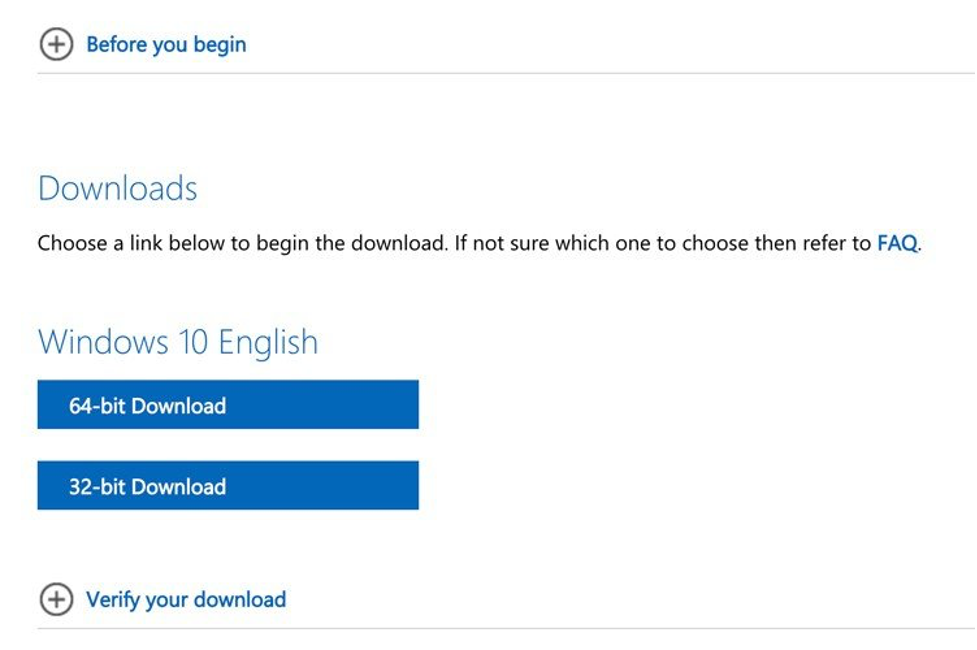977x650 pixels.
Task: Click the Verify your download link text
Action: click(186, 600)
